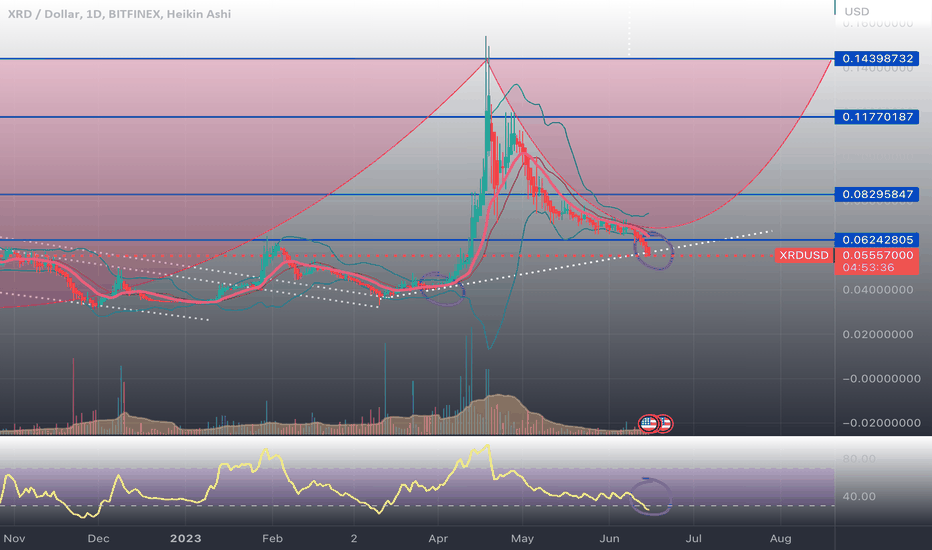Click the 0.06242805 price level label
The height and width of the screenshot is (550, 932).
click(x=877, y=240)
